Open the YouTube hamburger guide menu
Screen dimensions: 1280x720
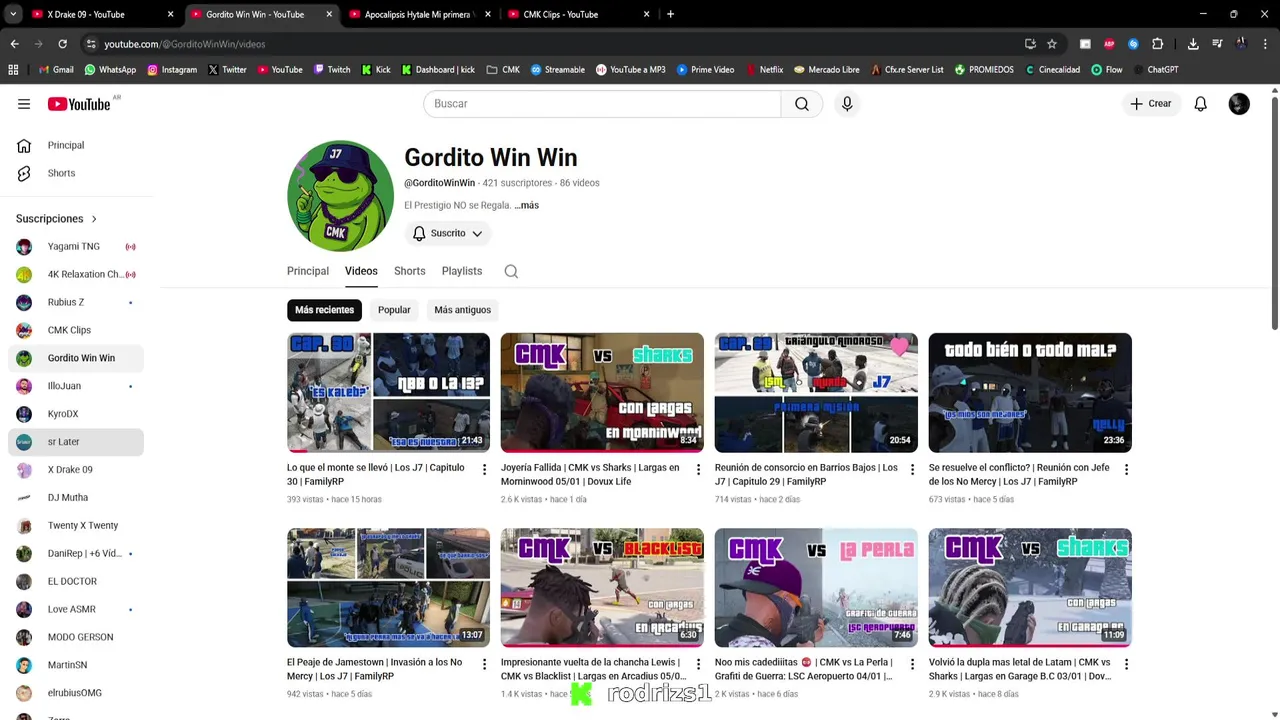24,104
